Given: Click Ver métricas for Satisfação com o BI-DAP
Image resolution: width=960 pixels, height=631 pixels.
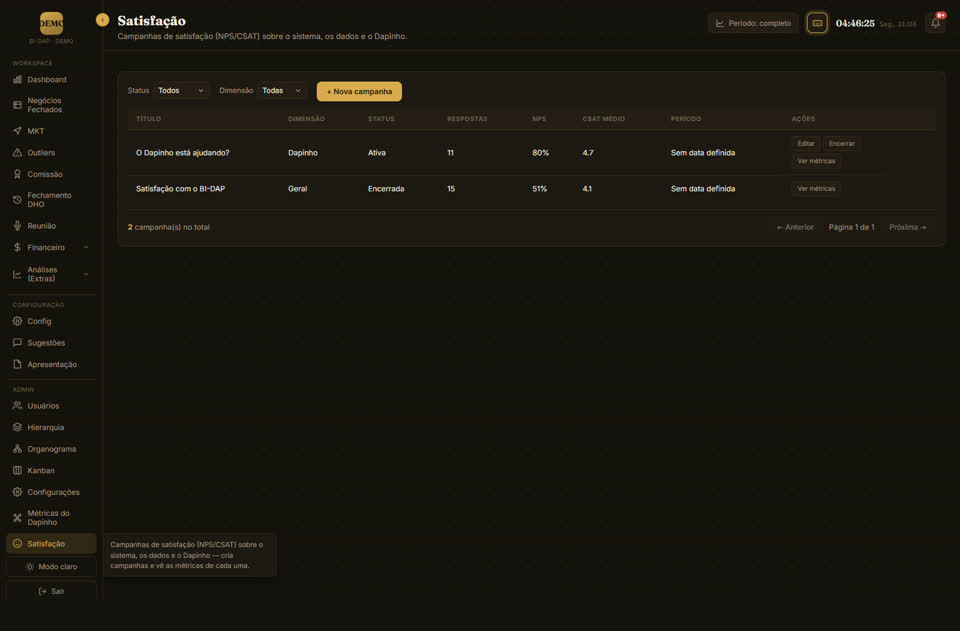Looking at the screenshot, I should pyautogui.click(x=816, y=189).
